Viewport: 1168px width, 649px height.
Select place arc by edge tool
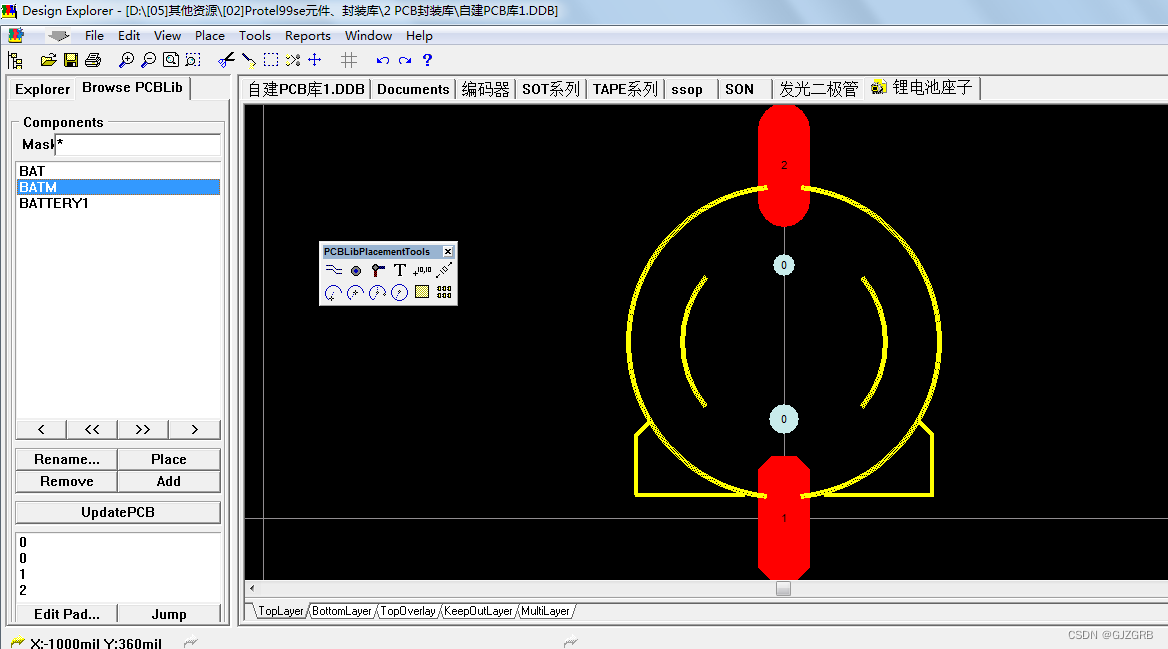click(356, 293)
